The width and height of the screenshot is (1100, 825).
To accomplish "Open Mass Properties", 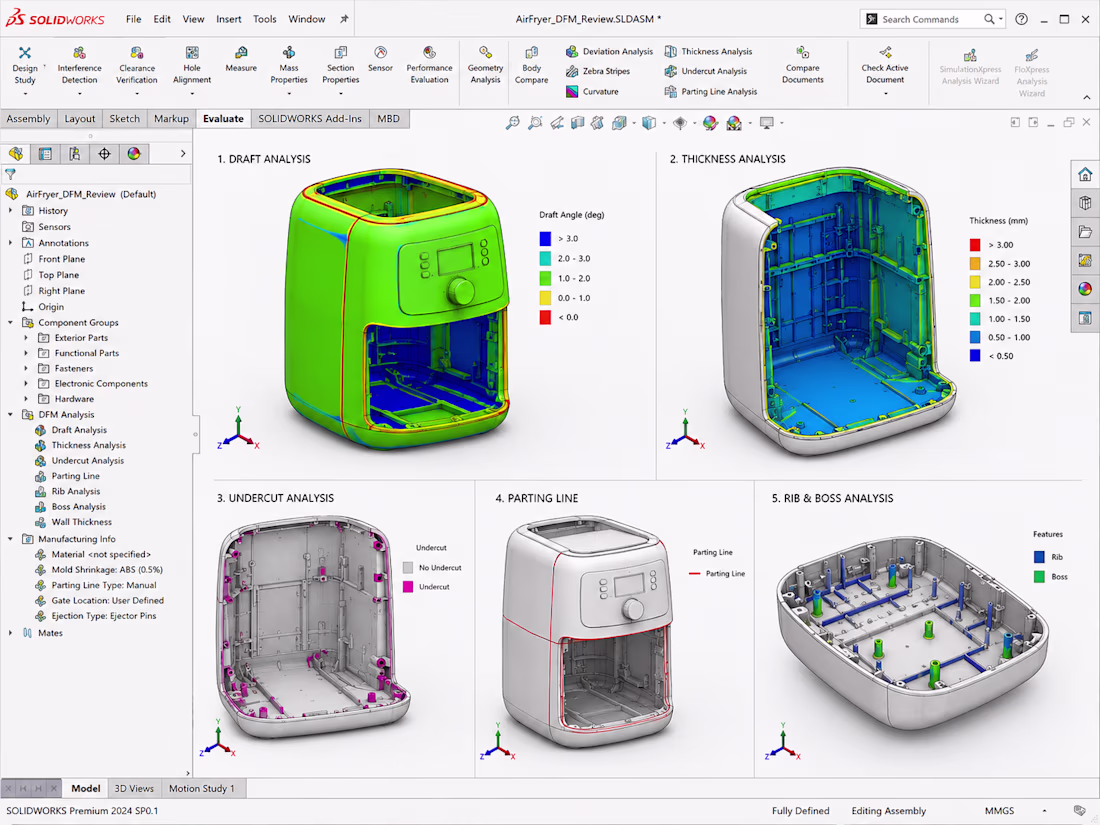I will (288, 65).
